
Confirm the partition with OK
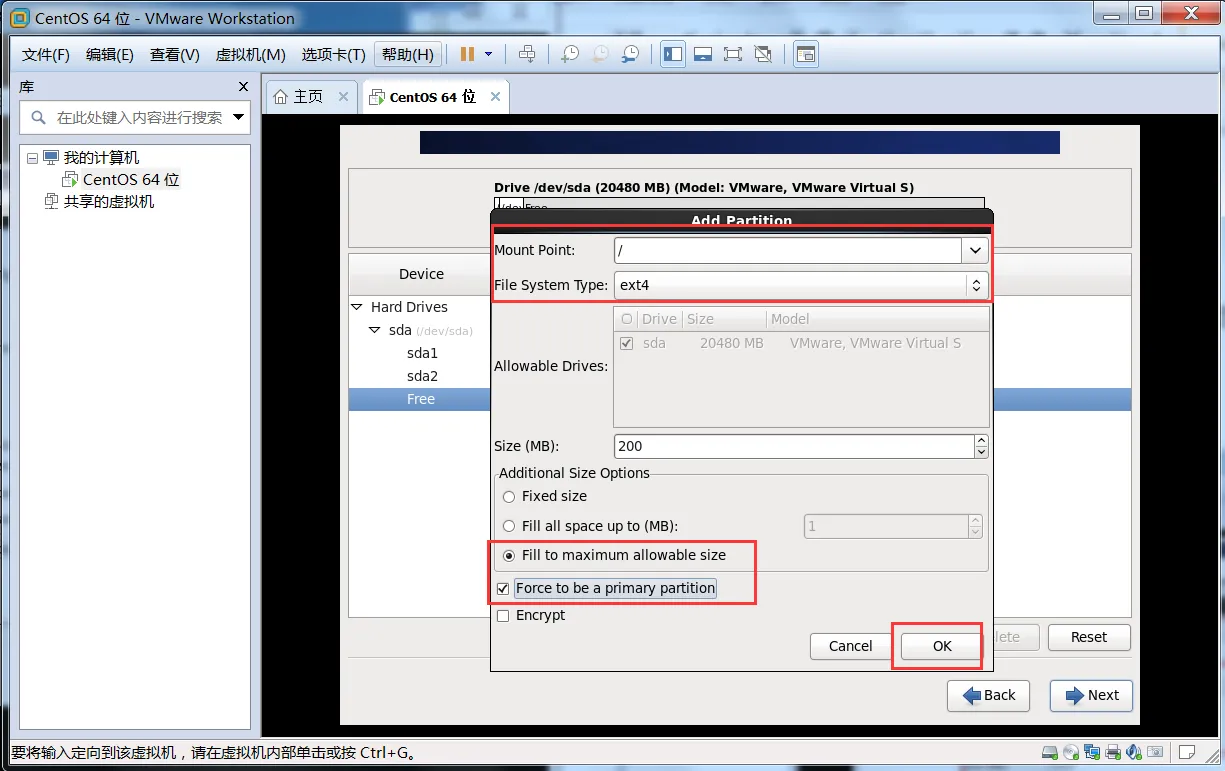(x=942, y=646)
